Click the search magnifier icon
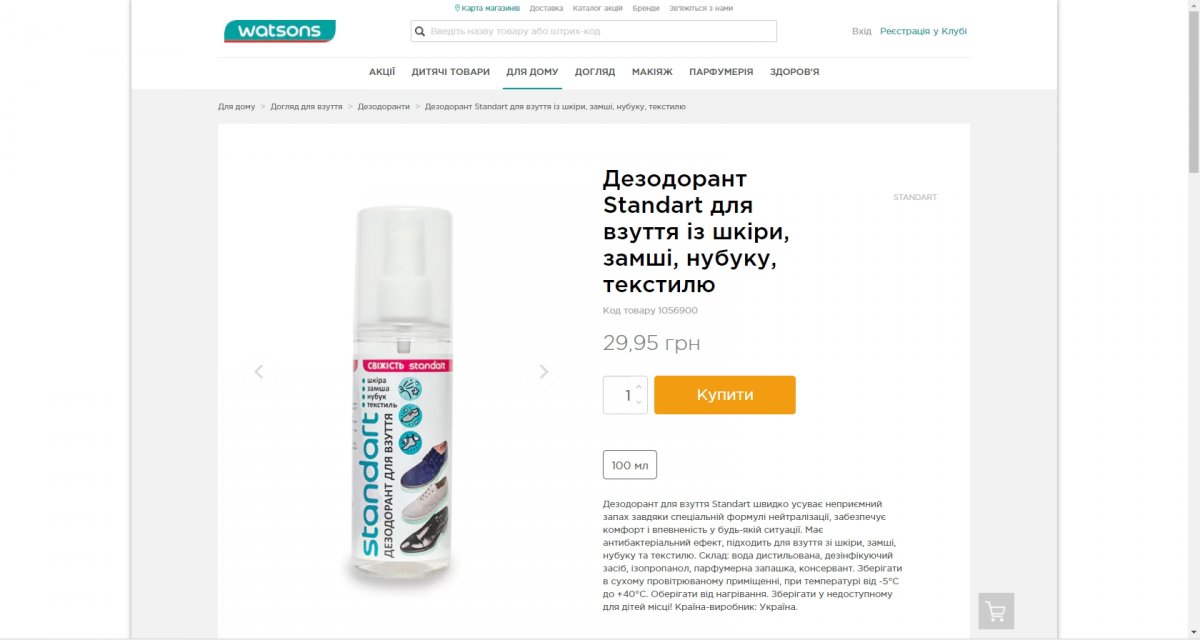The width and height of the screenshot is (1200, 640). coord(421,31)
